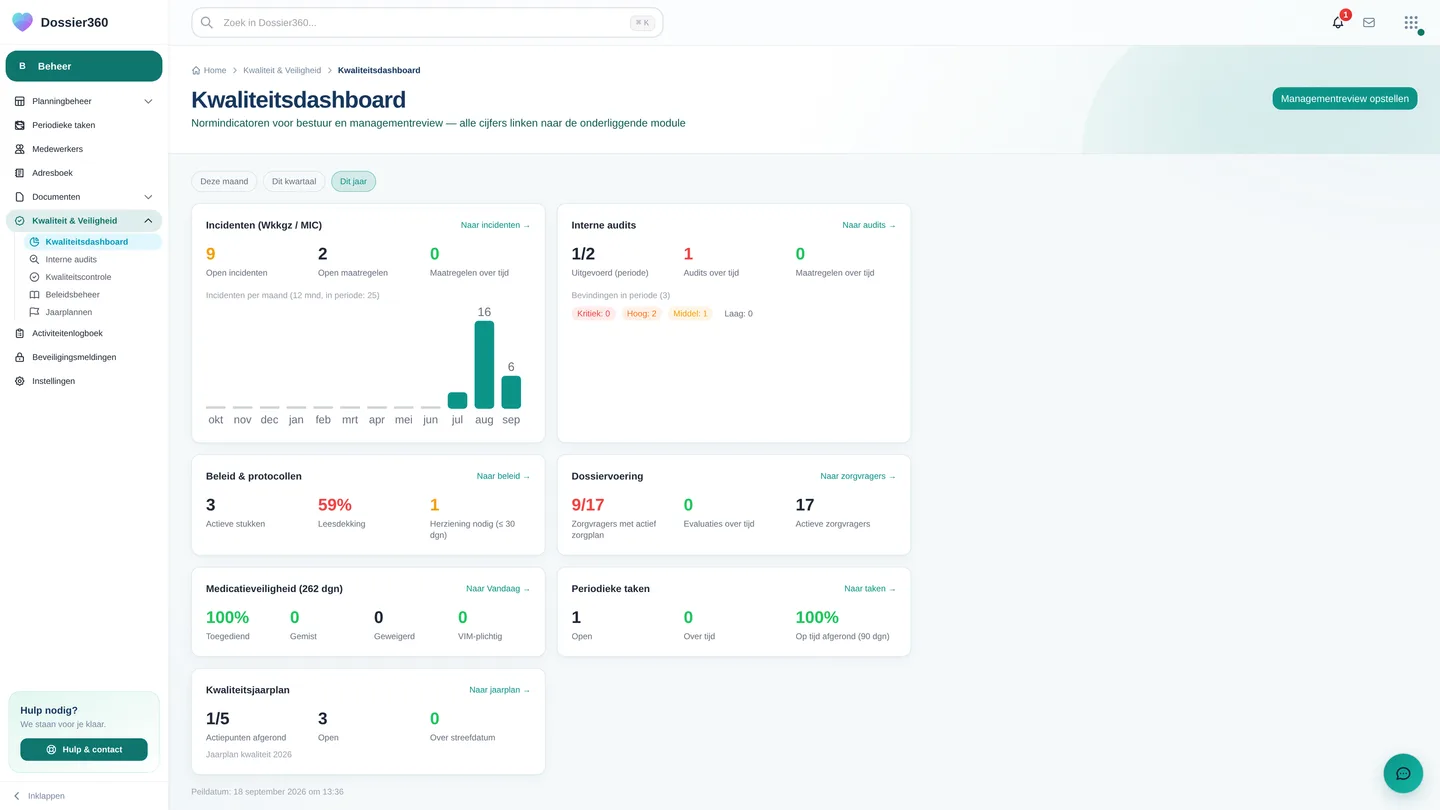Select the Deze maand period filter
Screen dimensions: 1440x810
(224, 181)
